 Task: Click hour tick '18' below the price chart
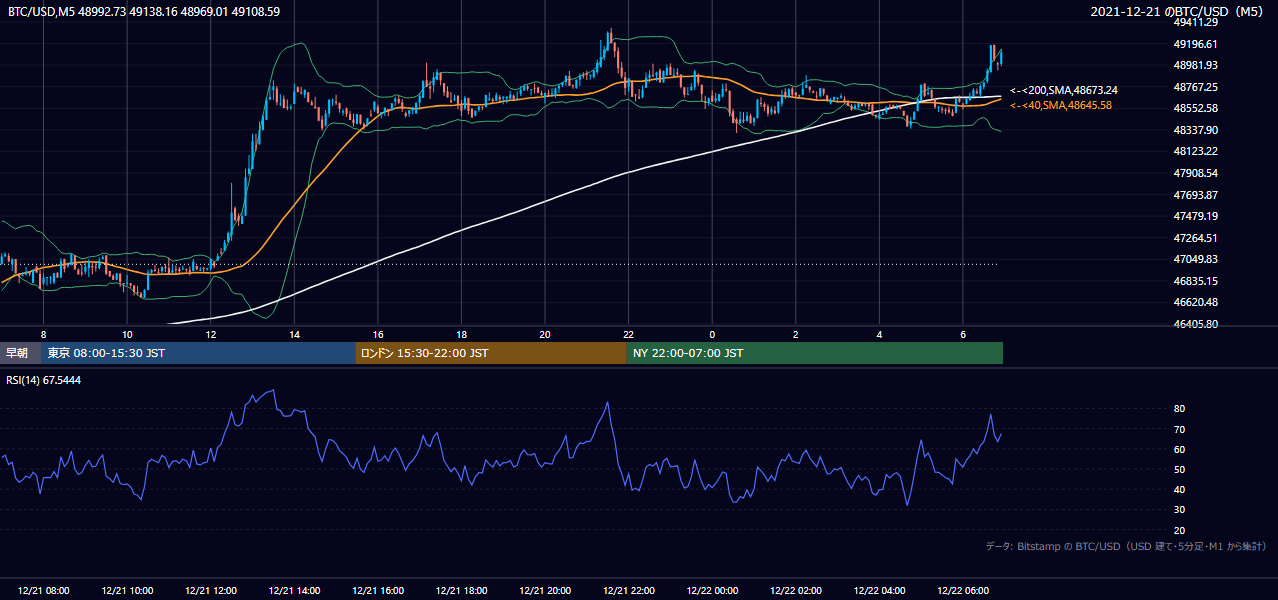tap(461, 333)
